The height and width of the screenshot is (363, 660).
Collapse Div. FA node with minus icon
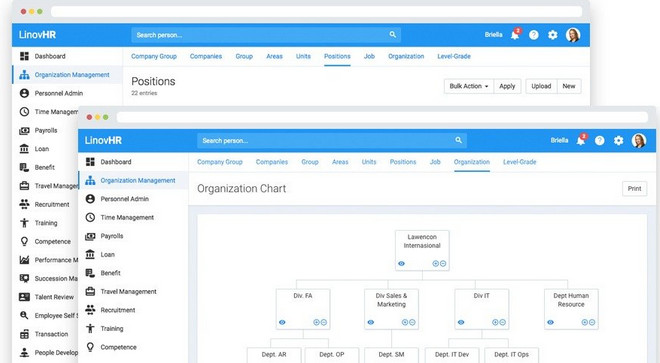click(324, 322)
